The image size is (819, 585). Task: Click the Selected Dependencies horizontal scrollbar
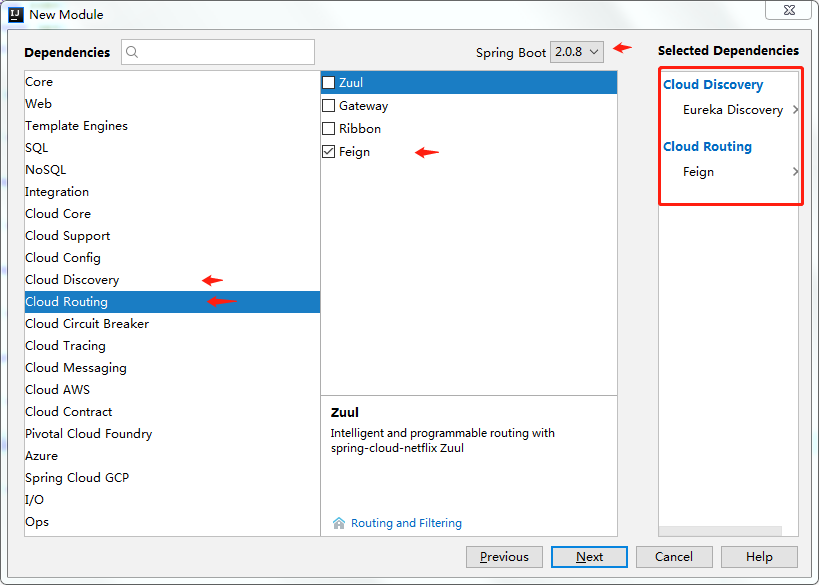[720, 531]
